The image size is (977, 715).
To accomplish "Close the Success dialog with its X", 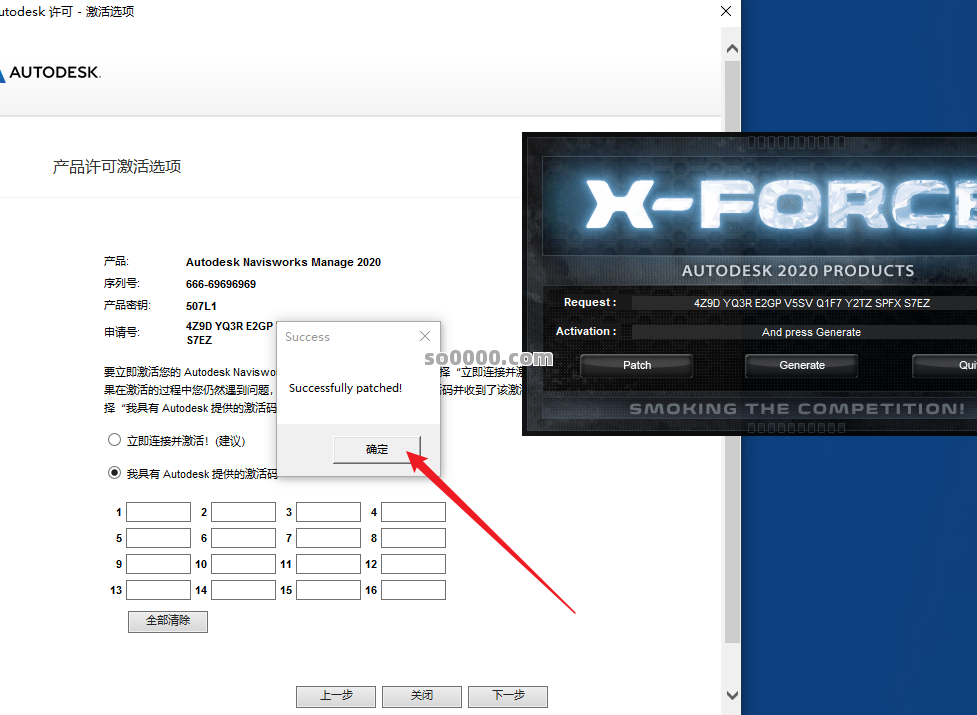I will point(425,337).
